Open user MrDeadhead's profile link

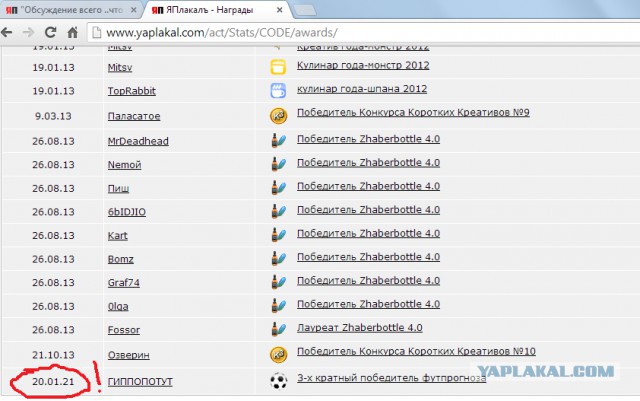tap(138, 141)
